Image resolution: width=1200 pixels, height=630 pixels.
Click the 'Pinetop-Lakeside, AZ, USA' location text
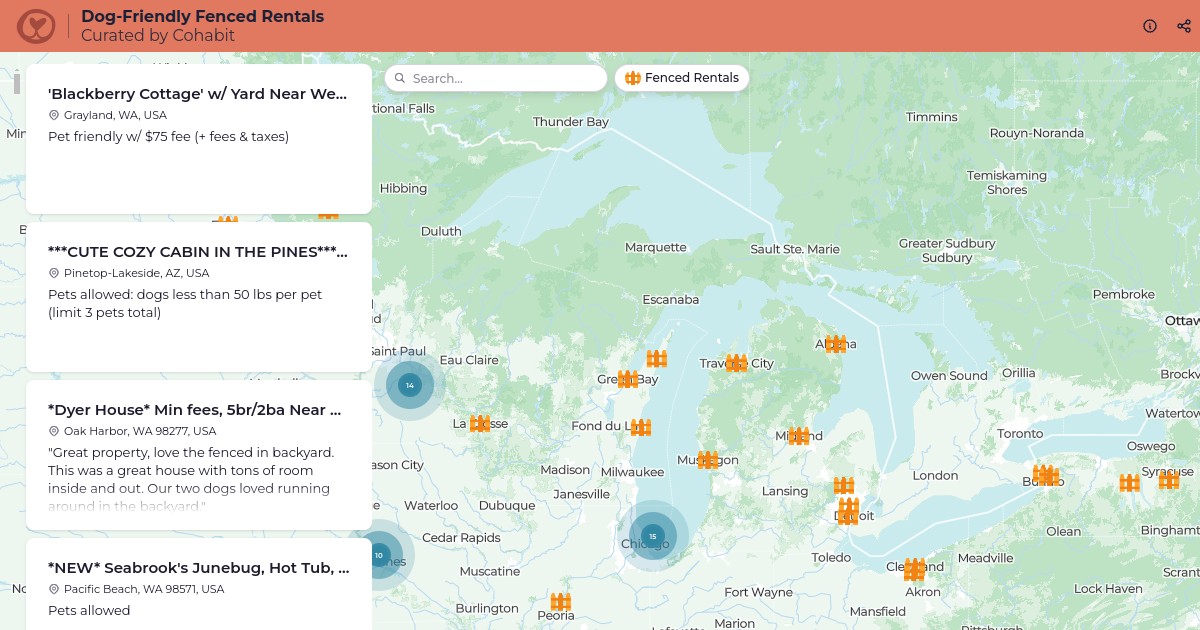pyautogui.click(x=137, y=273)
